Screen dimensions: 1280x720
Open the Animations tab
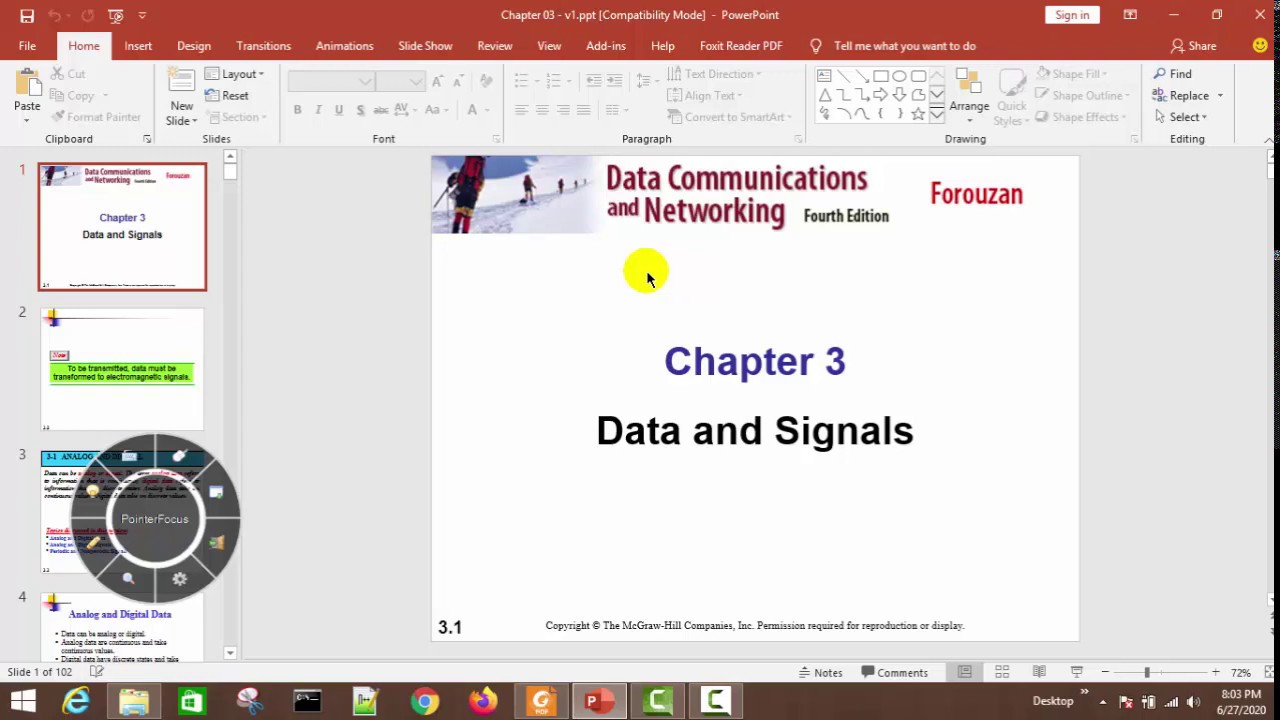click(x=344, y=46)
